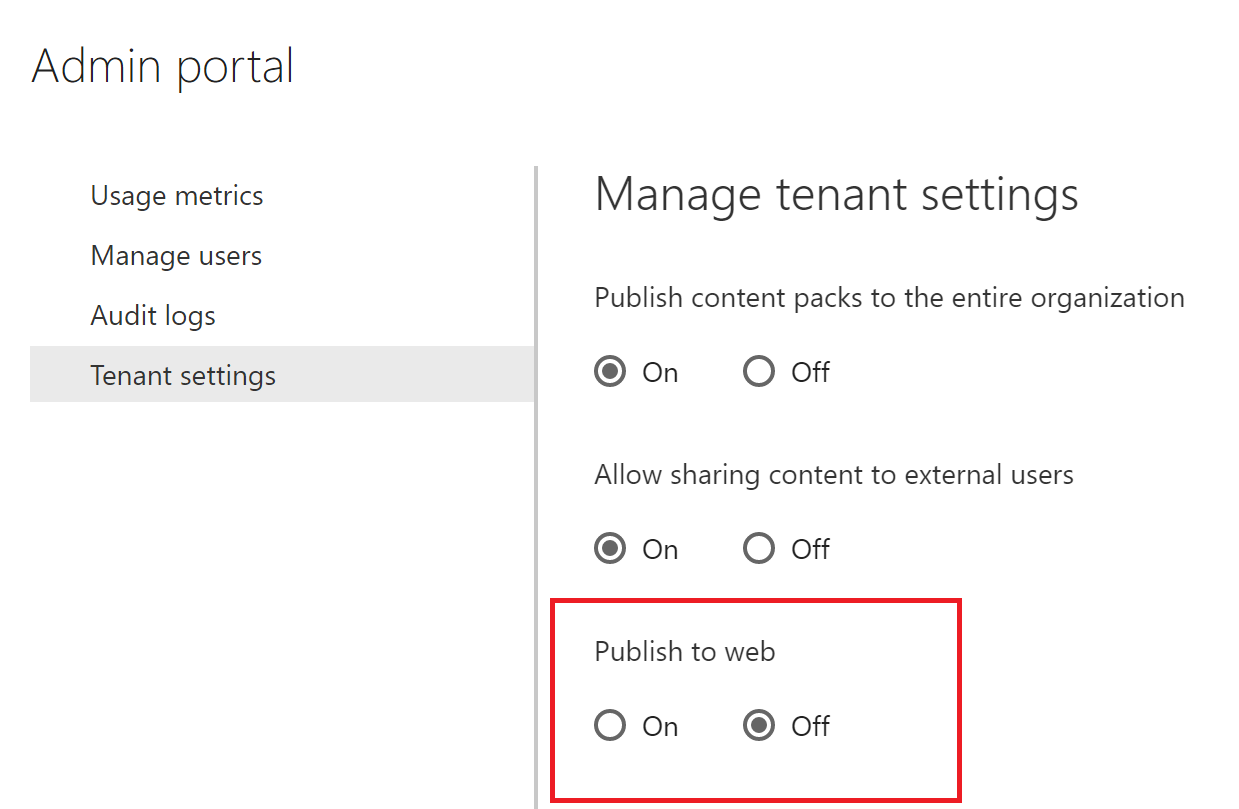Click the 'Off' text label under Publish content packs
This screenshot has width=1239, height=809.
click(x=810, y=372)
